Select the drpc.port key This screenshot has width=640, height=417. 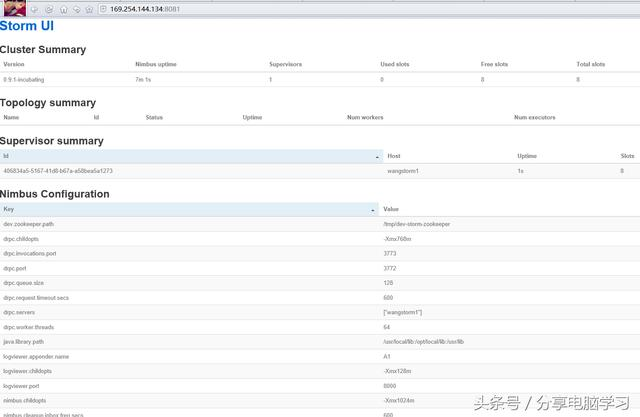[15, 268]
